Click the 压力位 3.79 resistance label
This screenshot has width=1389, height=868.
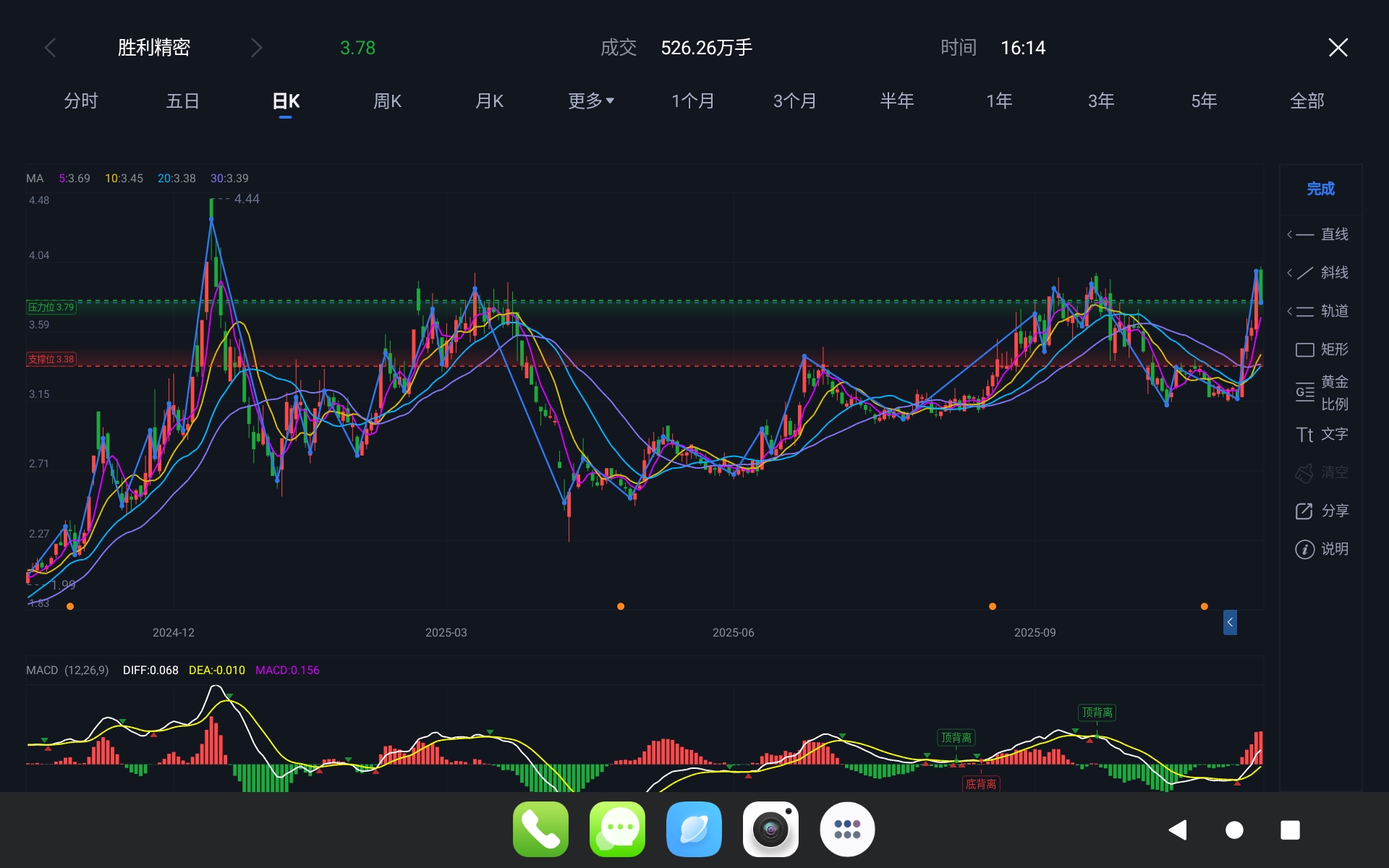[51, 307]
